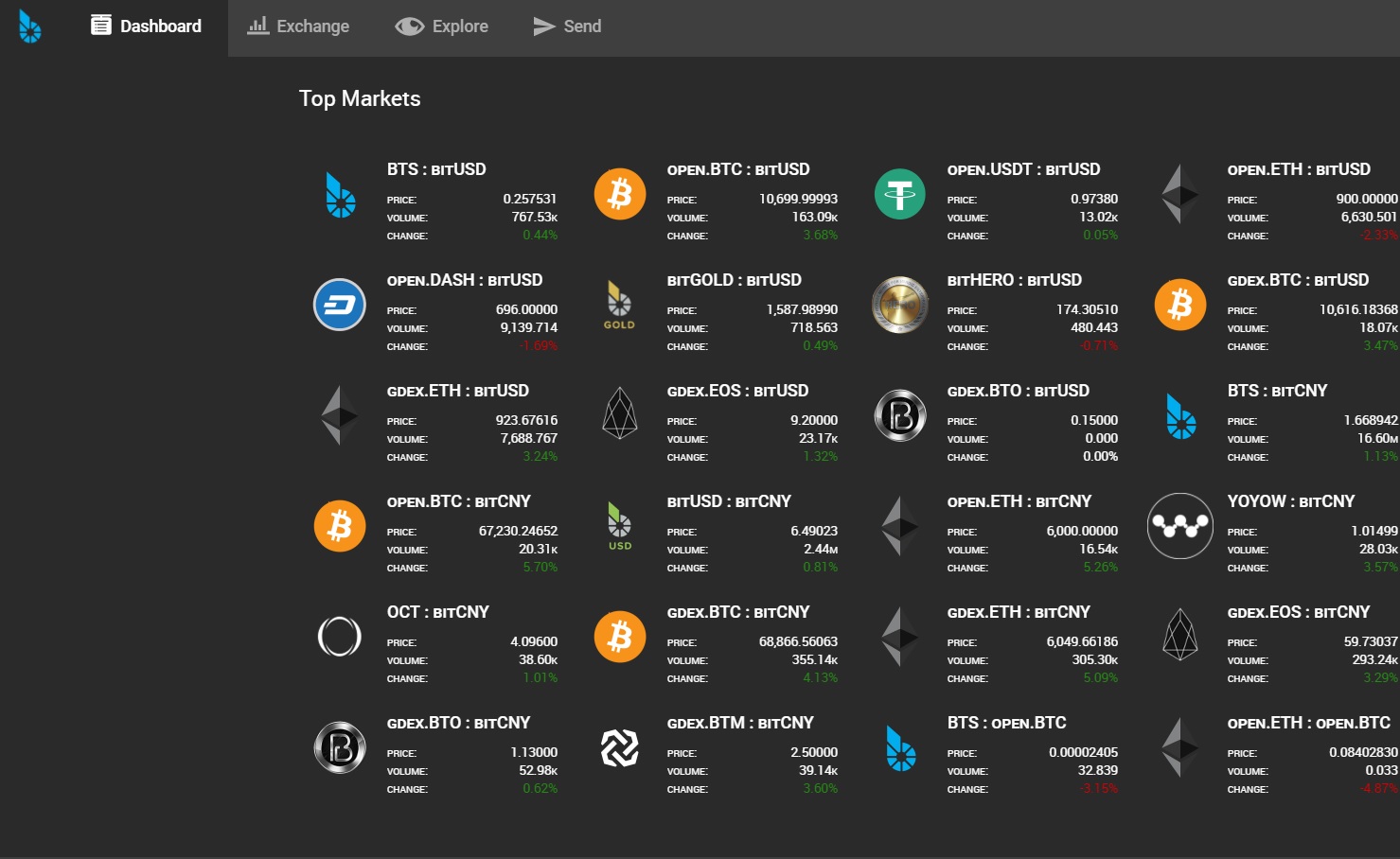Click the EOS icon for GDEX.EOS : bitUSD
The height and width of the screenshot is (859, 1400).
click(x=620, y=413)
